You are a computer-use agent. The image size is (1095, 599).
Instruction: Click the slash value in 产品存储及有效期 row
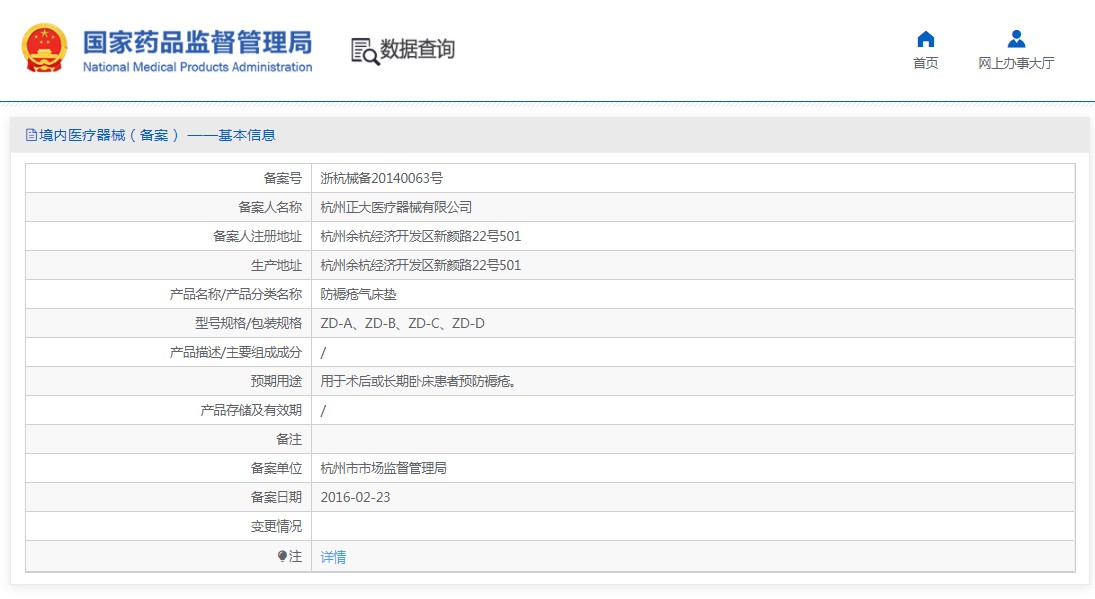click(323, 411)
